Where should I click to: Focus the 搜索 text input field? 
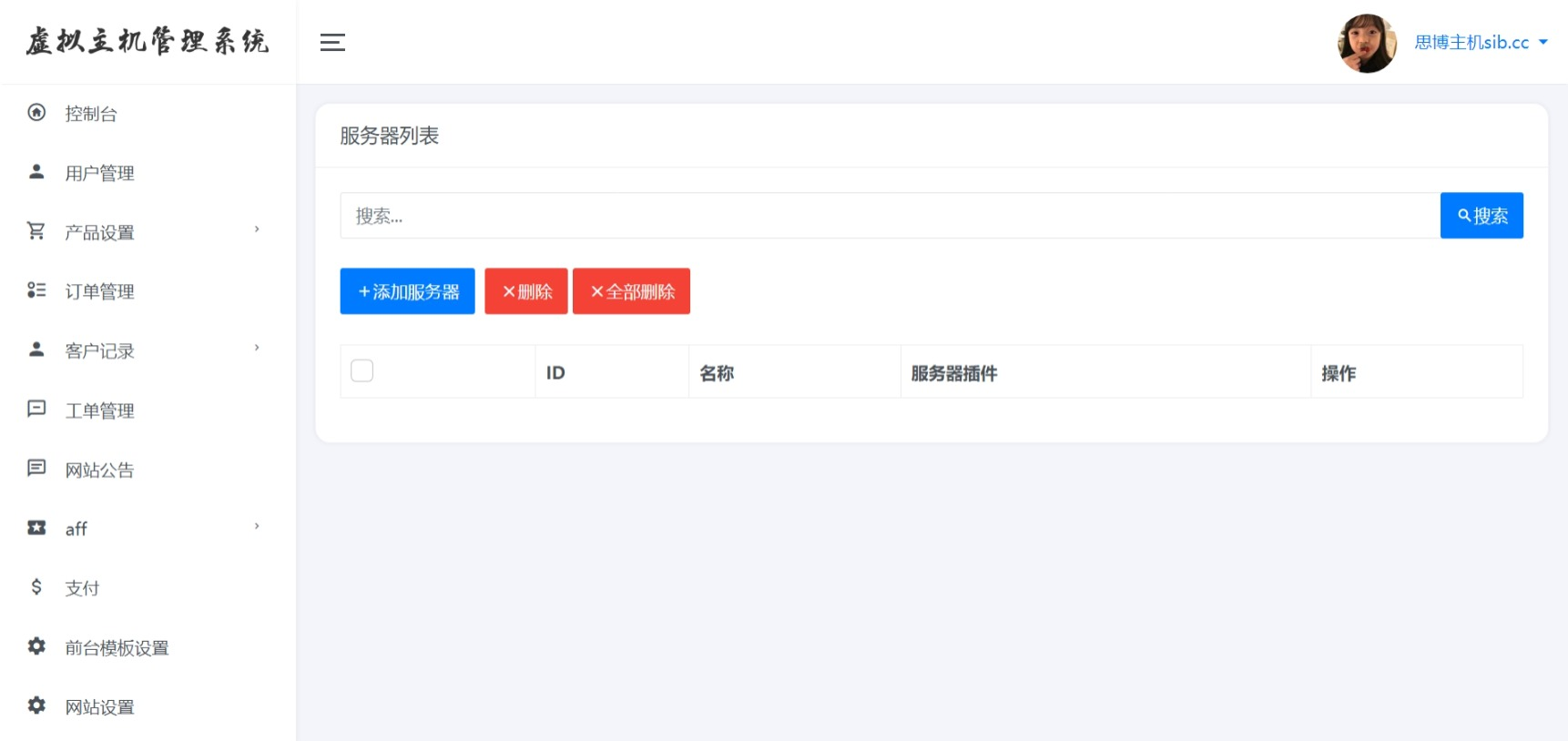click(889, 216)
